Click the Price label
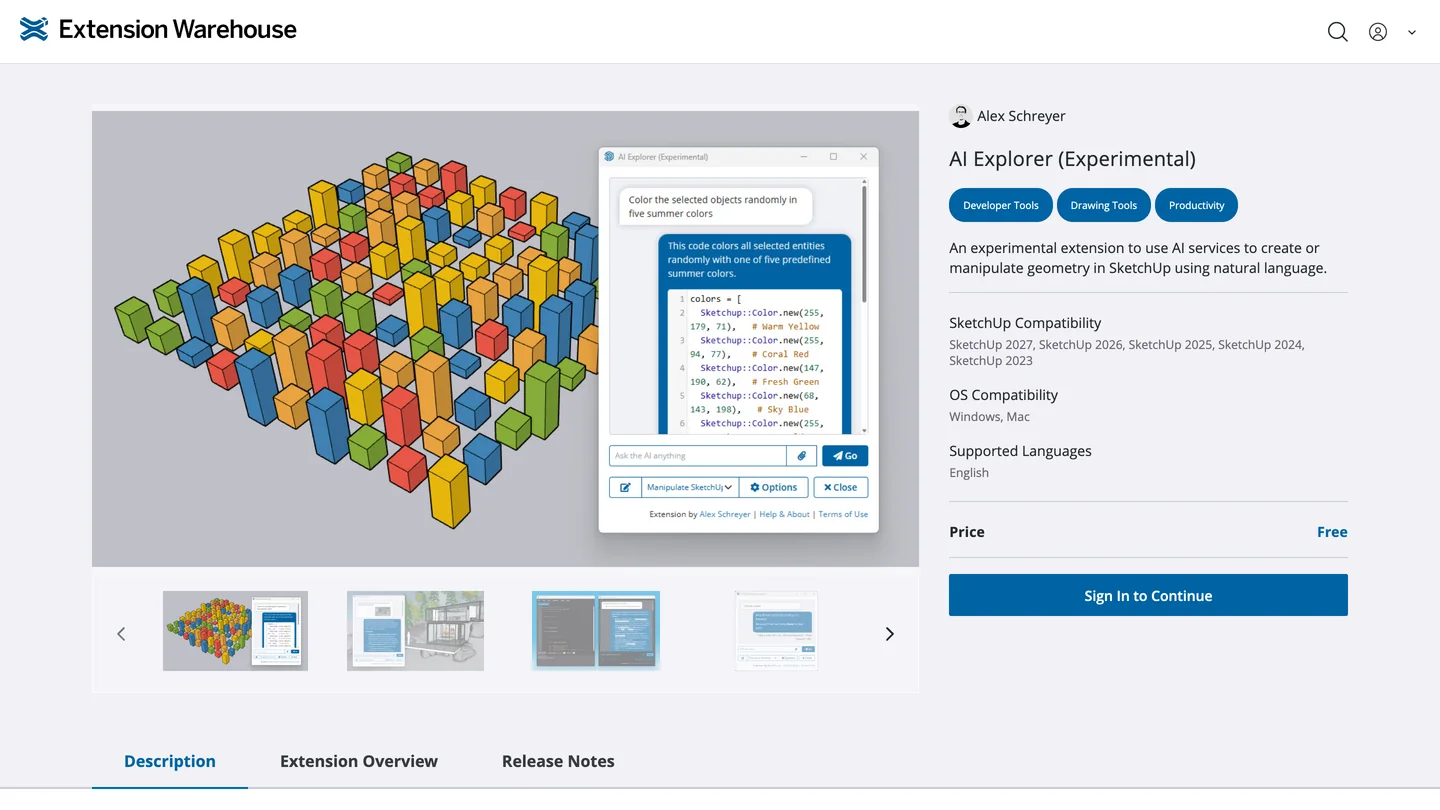 coord(967,532)
